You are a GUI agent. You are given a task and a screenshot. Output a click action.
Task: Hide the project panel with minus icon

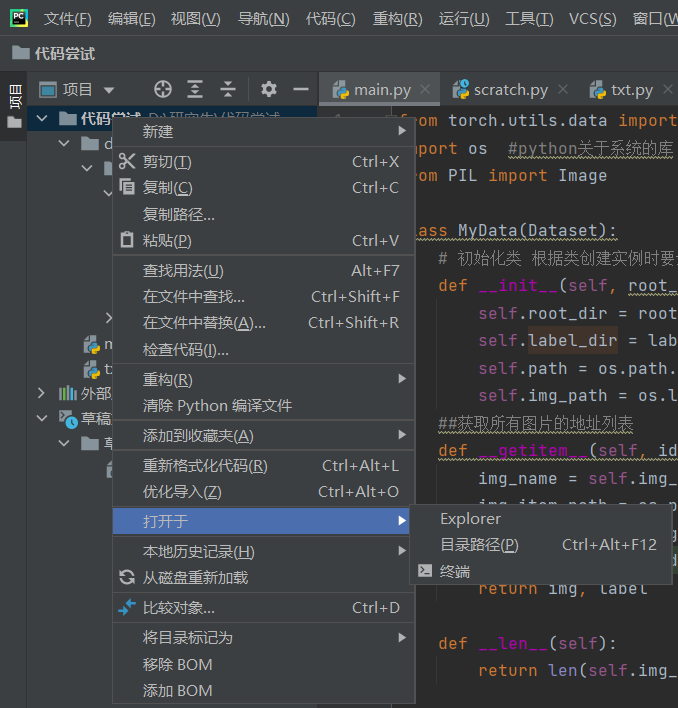(x=301, y=89)
